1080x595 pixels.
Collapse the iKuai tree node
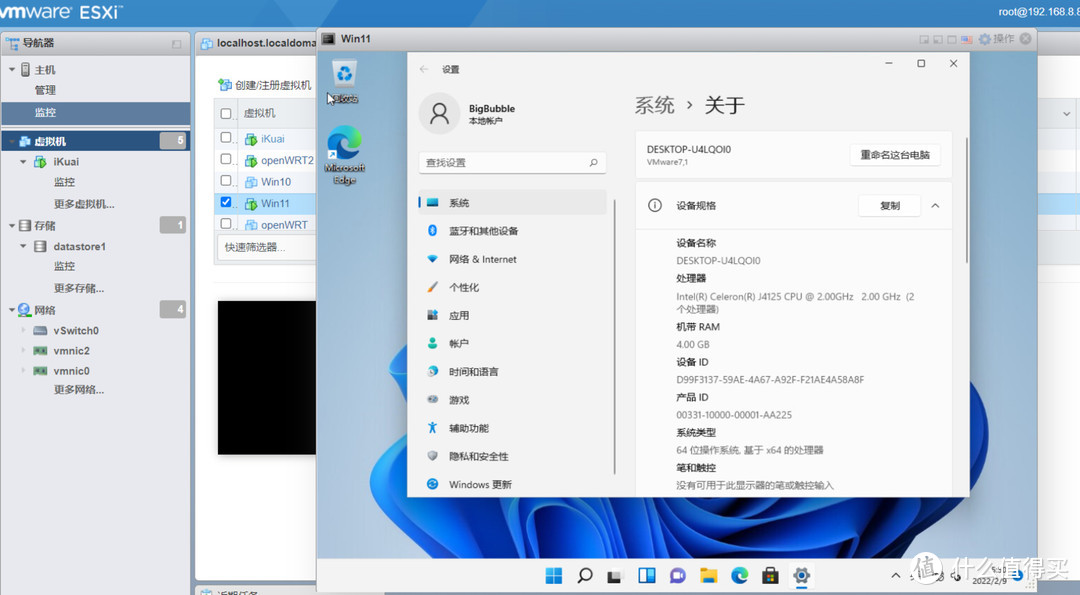(x=23, y=162)
